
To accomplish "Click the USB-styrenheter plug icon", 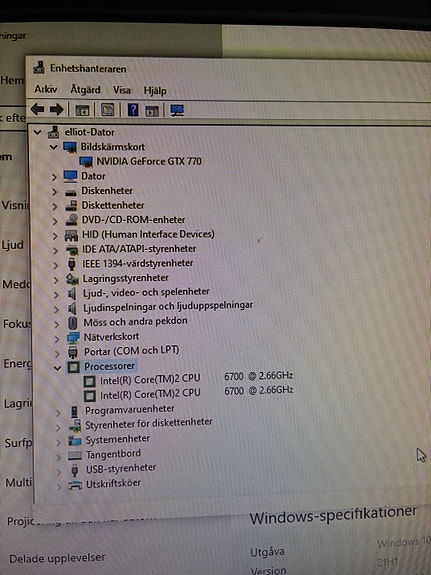I will coord(74,470).
